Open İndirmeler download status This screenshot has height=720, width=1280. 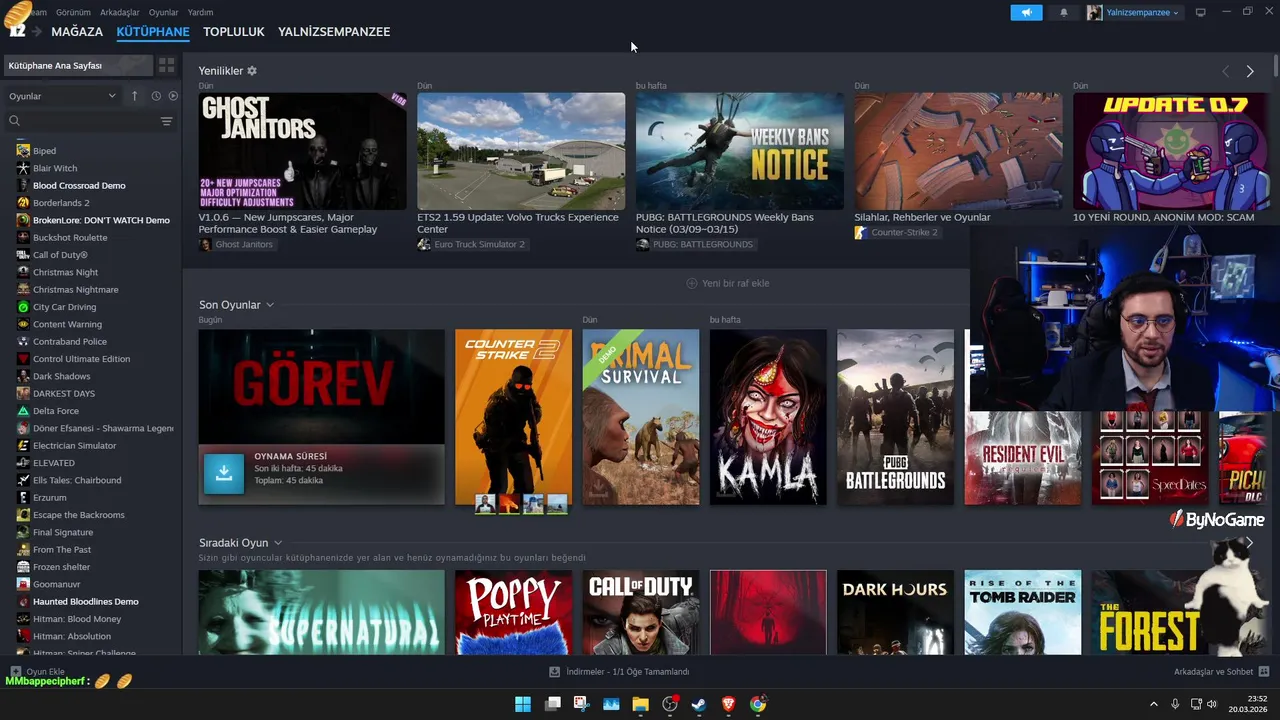(x=620, y=672)
